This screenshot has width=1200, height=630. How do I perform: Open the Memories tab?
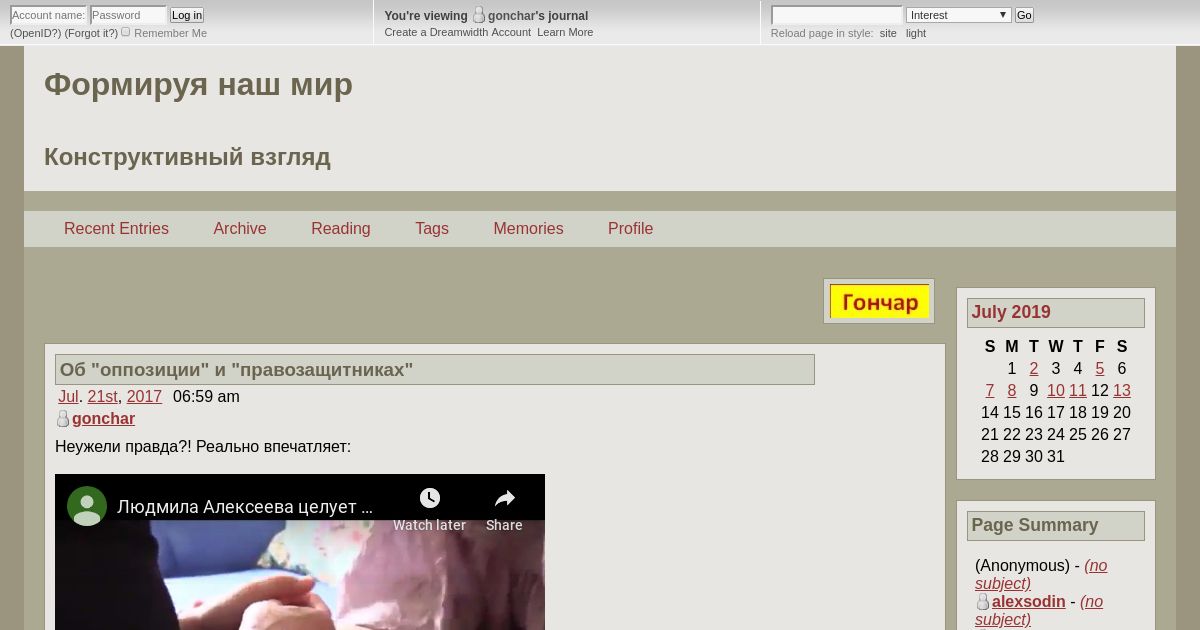point(528,229)
